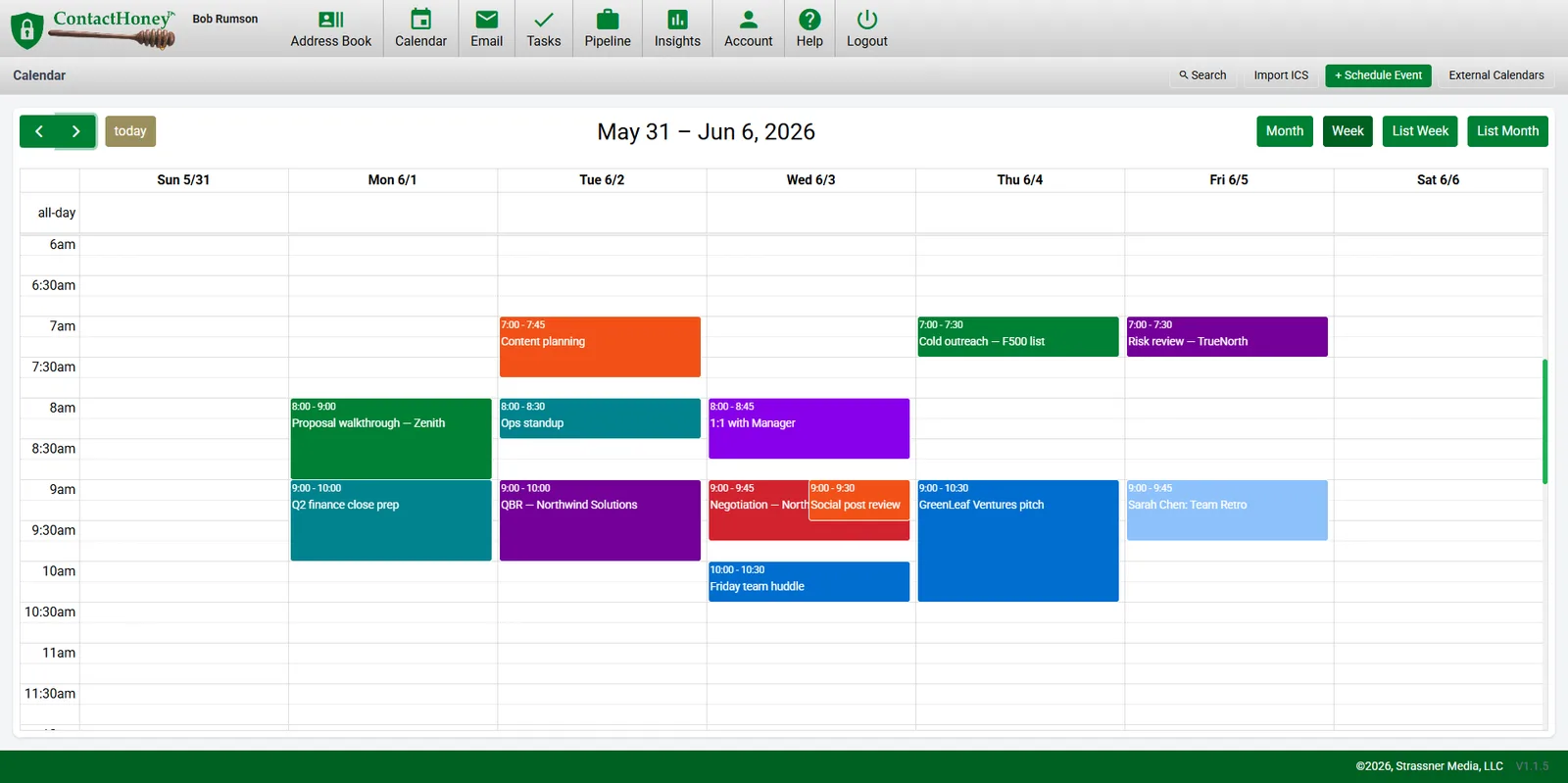Open Risk review — TrueNorth event
Screen dimensions: 1568x783
pyautogui.click(x=1227, y=337)
